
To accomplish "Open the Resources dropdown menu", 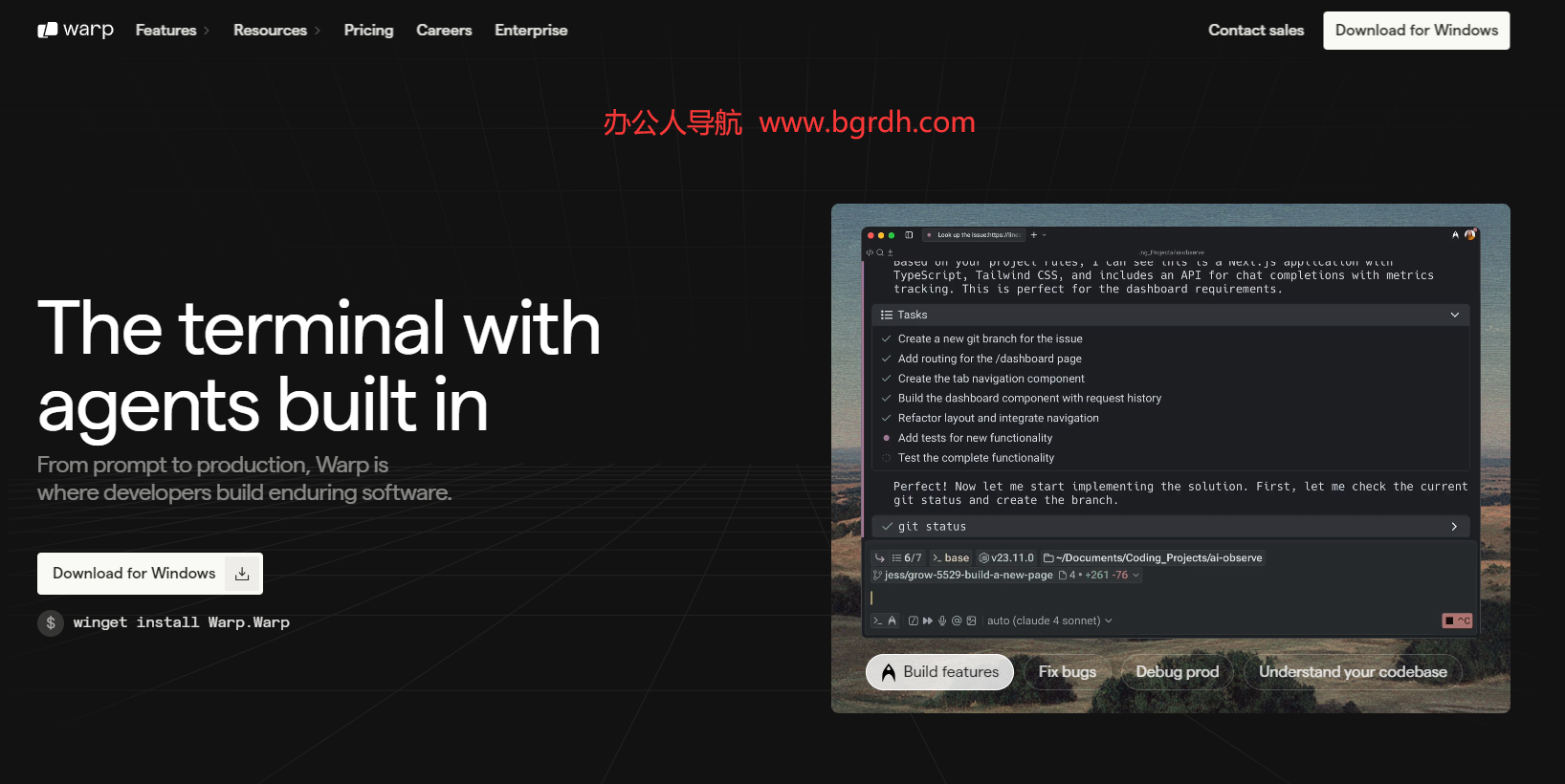I will [x=277, y=31].
